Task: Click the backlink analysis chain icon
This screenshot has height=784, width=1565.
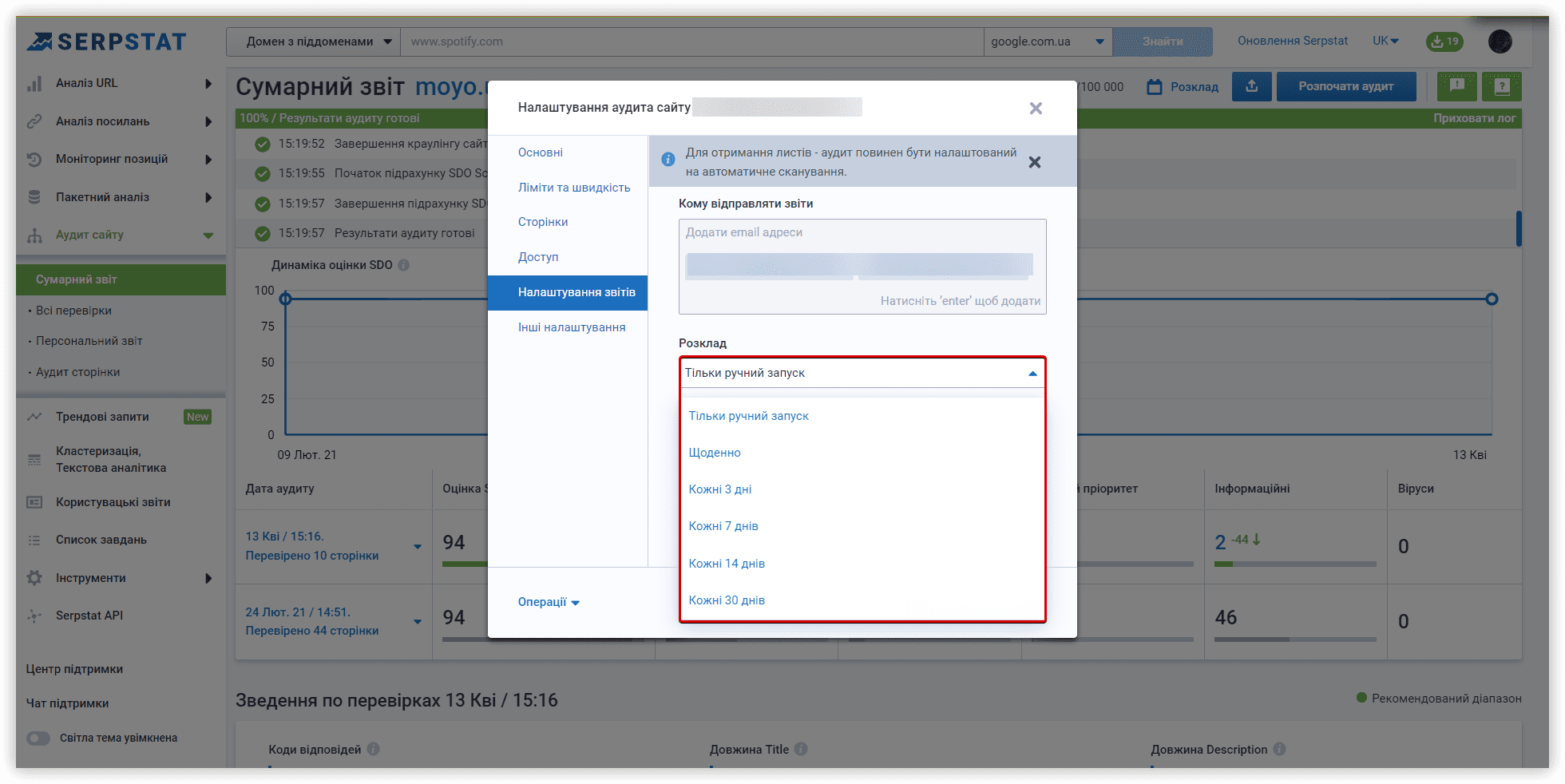Action: 34,121
